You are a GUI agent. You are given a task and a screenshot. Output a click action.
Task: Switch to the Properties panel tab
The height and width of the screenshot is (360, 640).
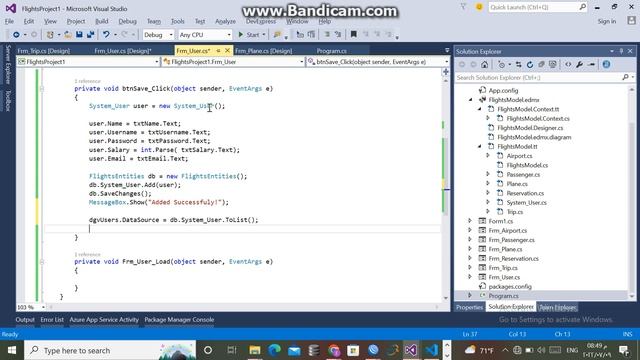pos(469,307)
